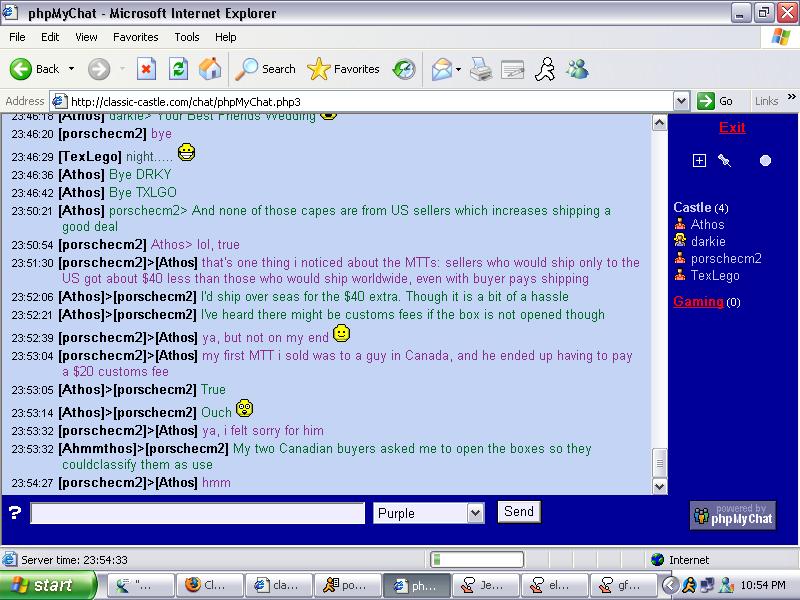Click the user icon next to porschecm2
800x600 pixels.
680,258
